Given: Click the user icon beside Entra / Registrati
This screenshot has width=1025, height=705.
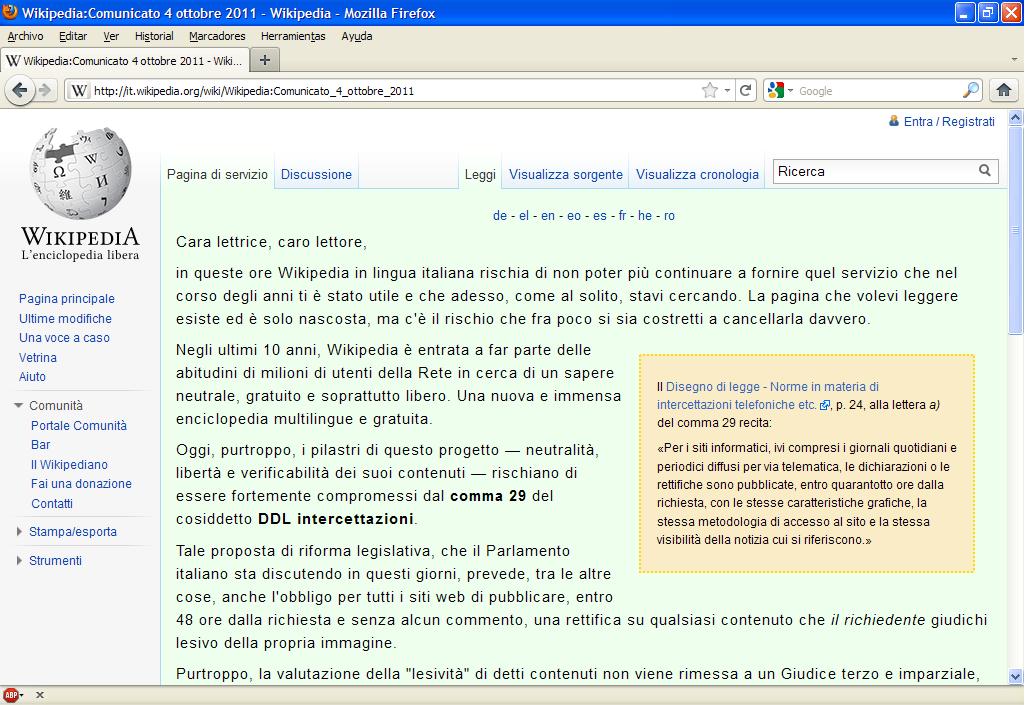Looking at the screenshot, I should click(x=894, y=121).
